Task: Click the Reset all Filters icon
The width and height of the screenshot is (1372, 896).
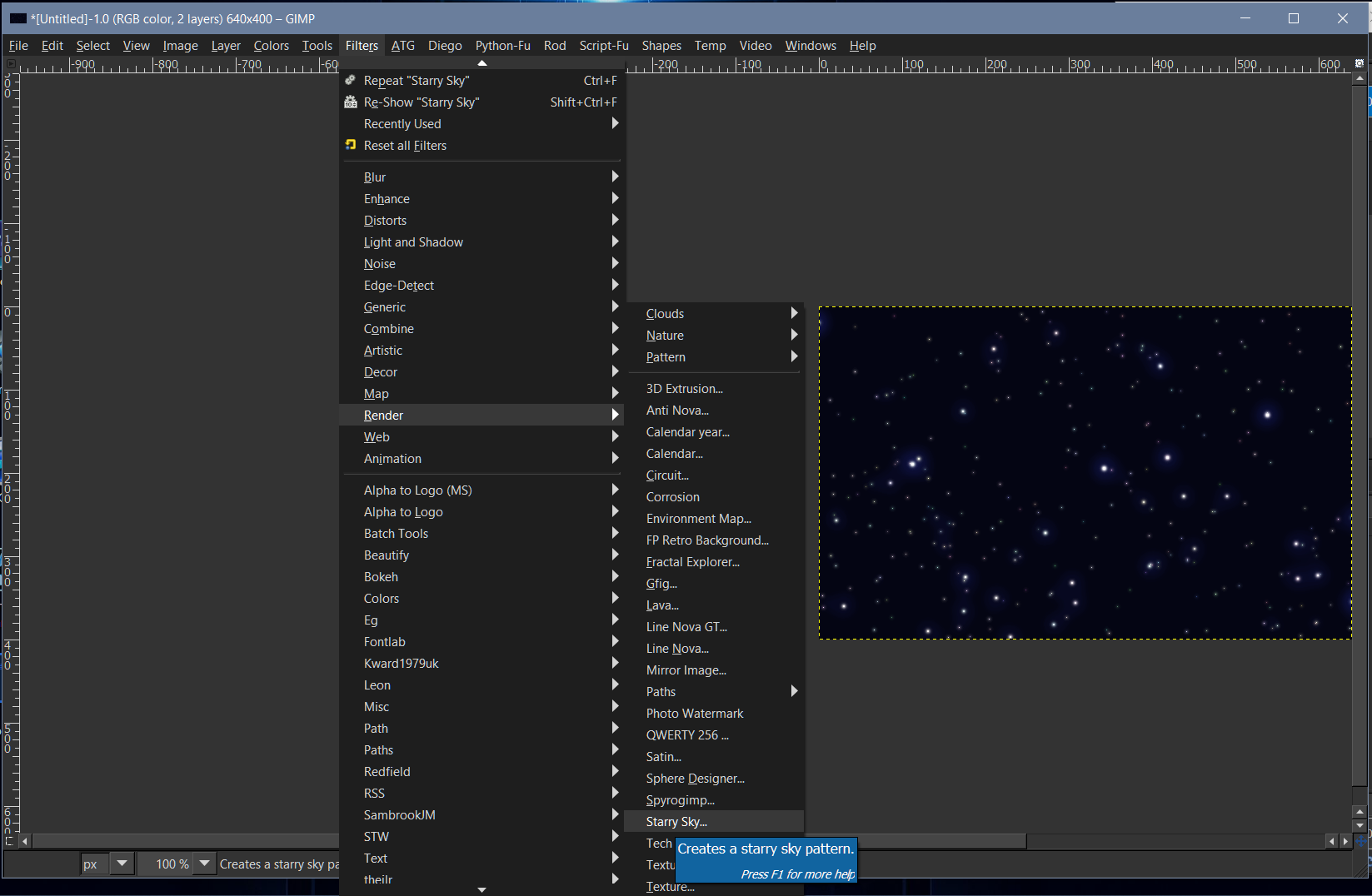Action: click(x=351, y=145)
